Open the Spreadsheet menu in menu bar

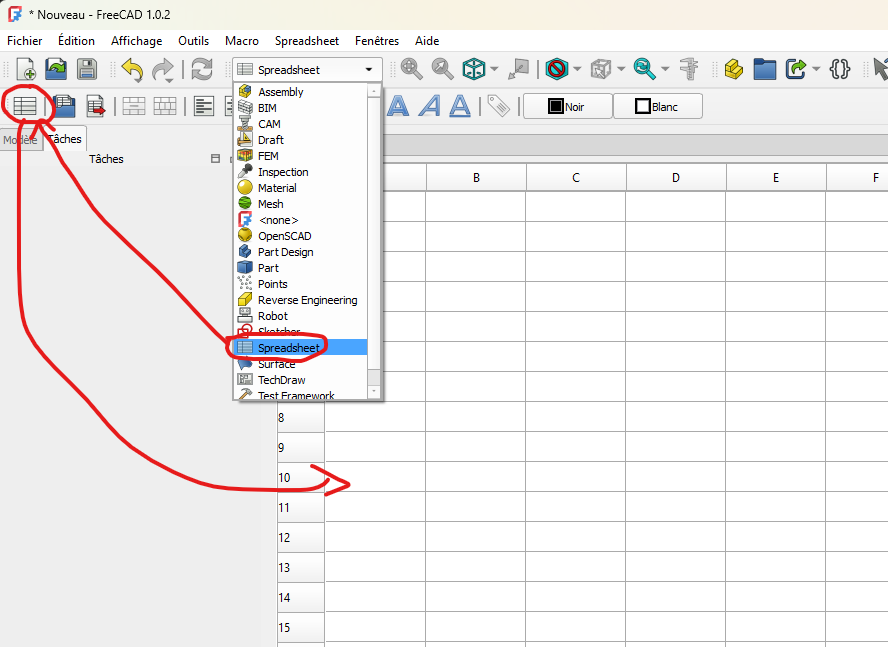click(x=307, y=41)
